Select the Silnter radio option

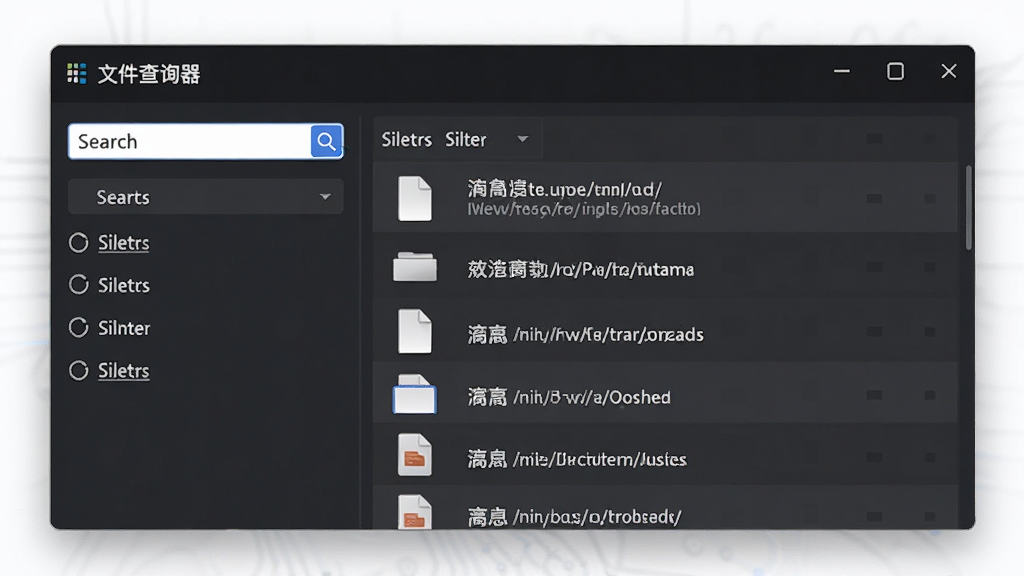point(78,328)
